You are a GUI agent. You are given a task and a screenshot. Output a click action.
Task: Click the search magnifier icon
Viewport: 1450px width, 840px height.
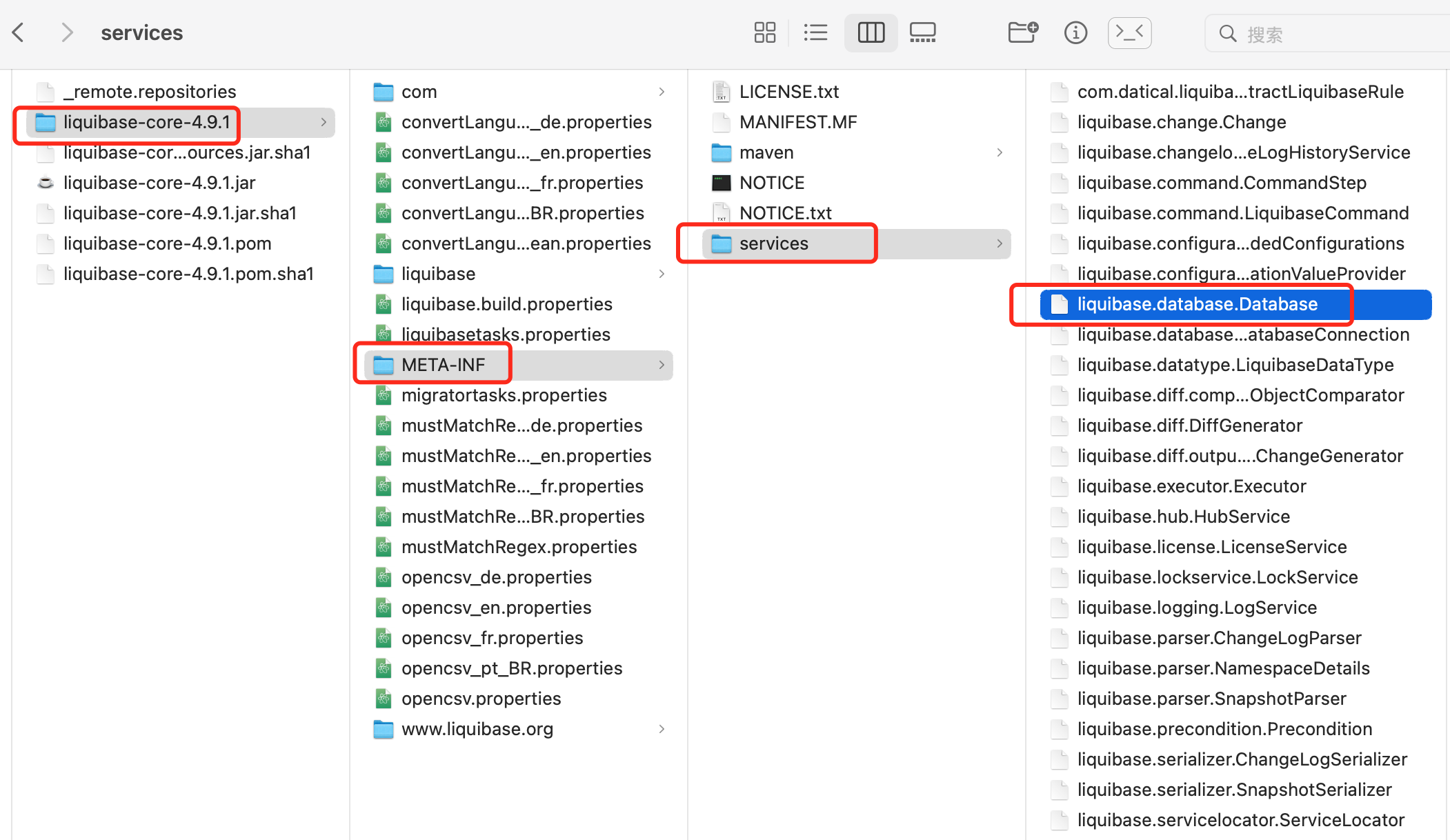click(x=1228, y=33)
